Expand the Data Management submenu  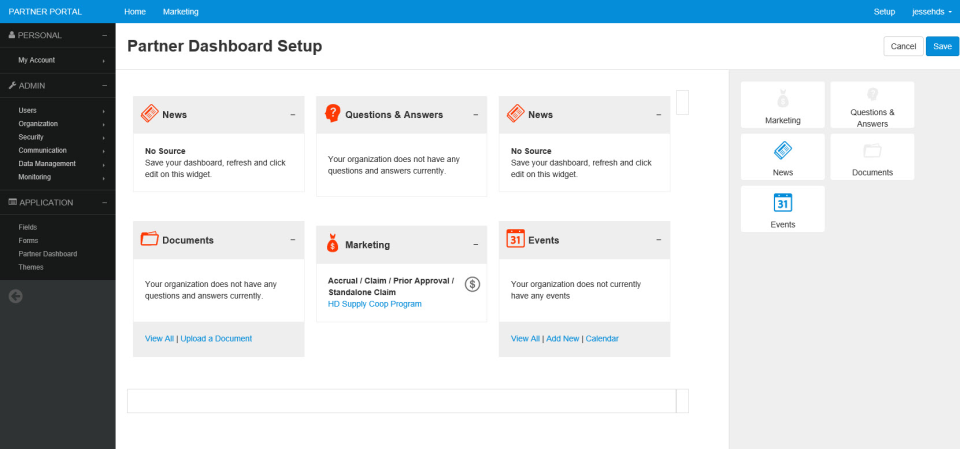(60, 163)
